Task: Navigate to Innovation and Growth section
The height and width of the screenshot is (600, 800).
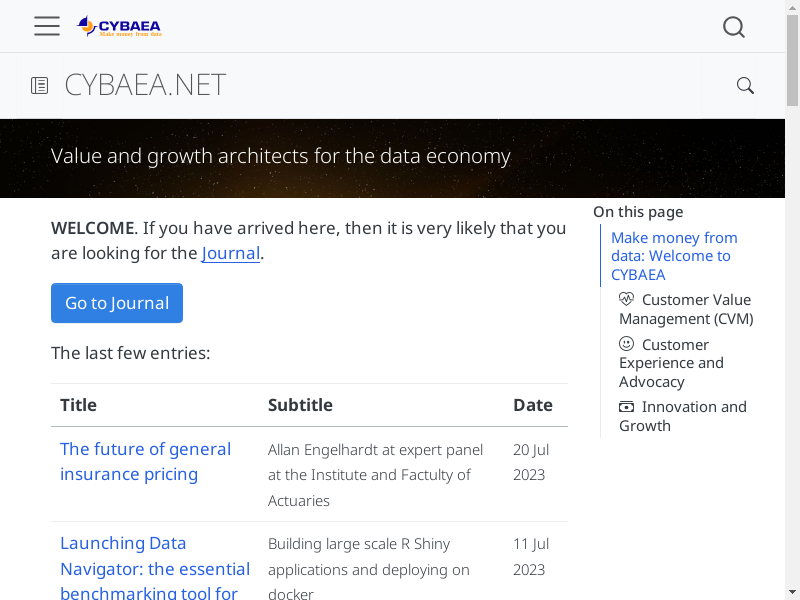Action: 685,416
